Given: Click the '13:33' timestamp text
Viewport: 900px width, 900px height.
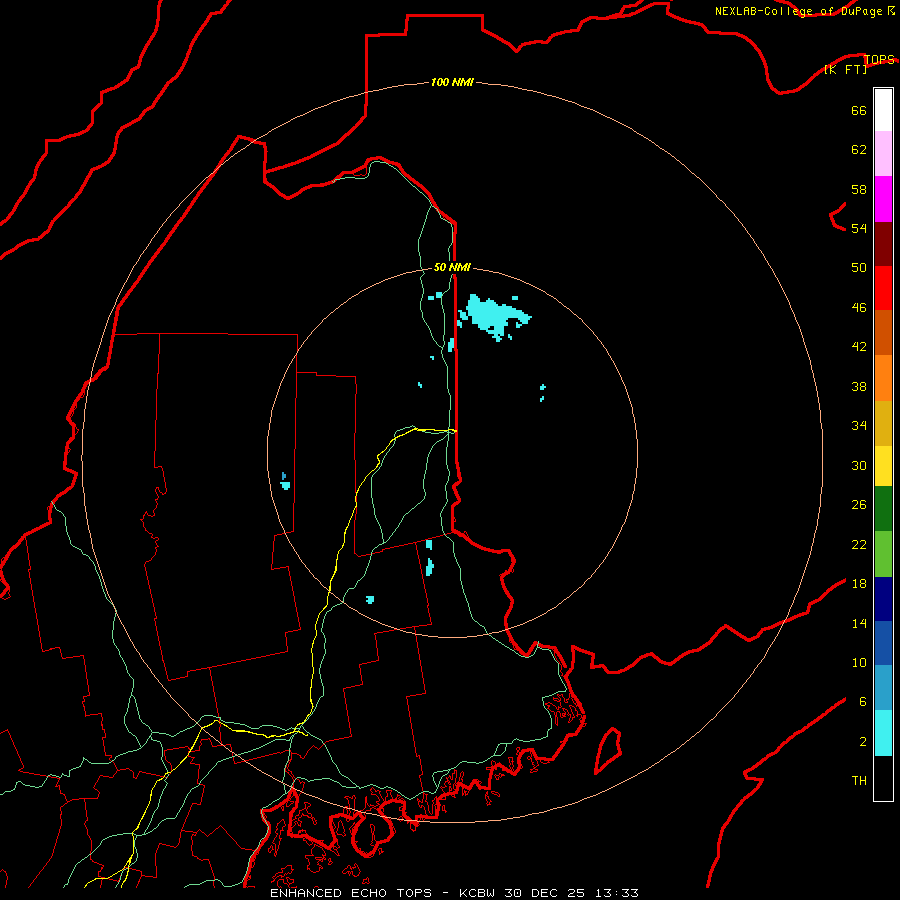Looking at the screenshot, I should coord(616,893).
